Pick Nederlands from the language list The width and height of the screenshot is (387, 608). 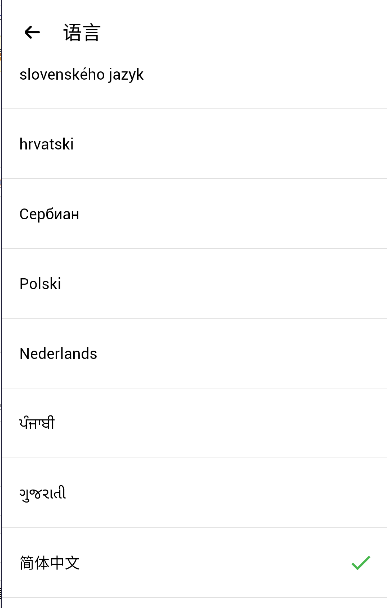coord(195,353)
